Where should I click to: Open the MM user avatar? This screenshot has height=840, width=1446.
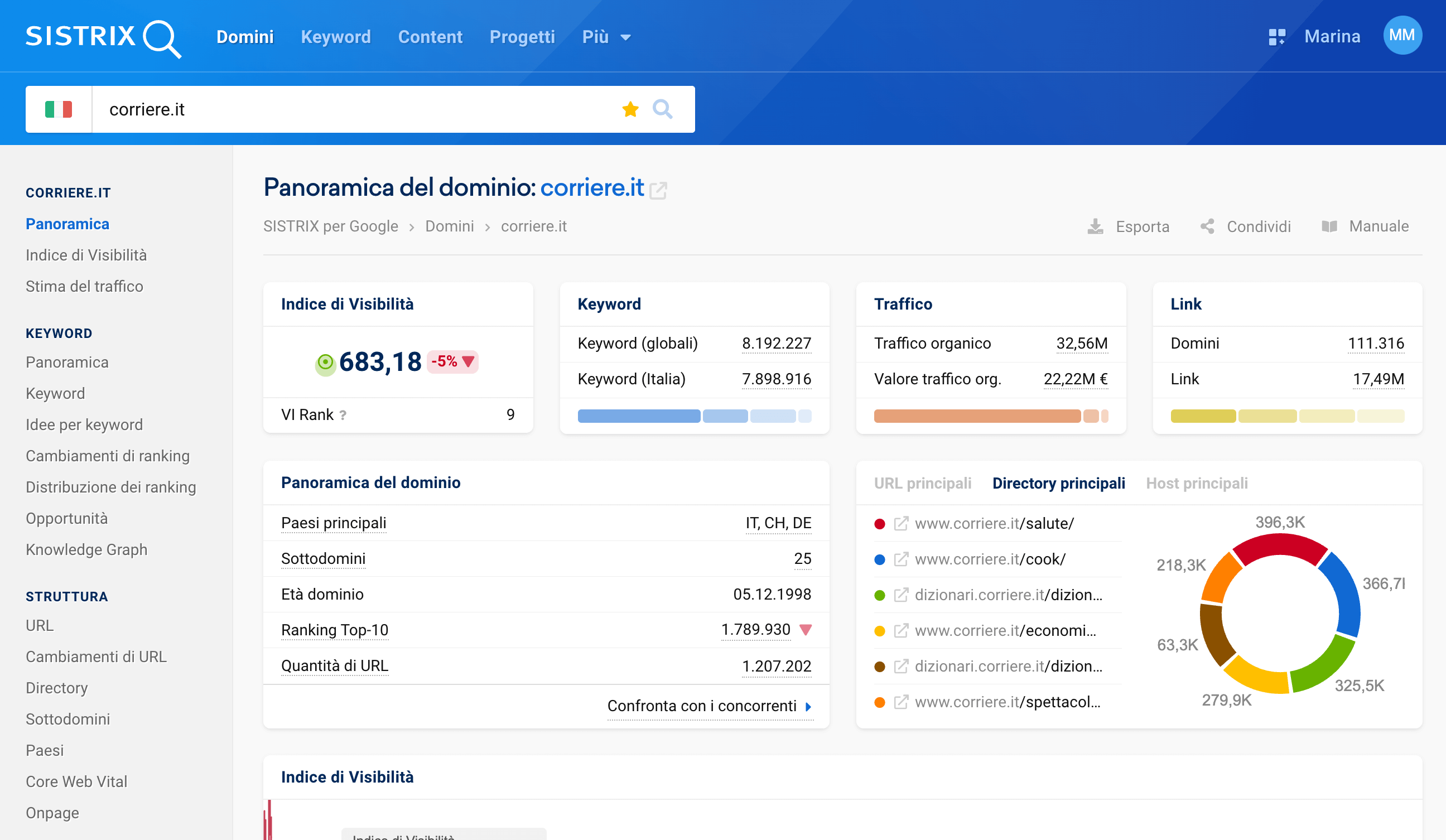coord(1402,36)
